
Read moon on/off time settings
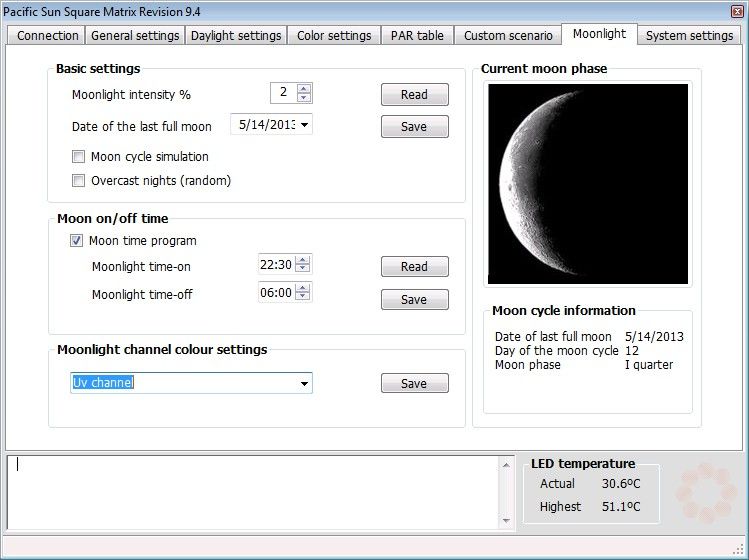[x=415, y=267]
